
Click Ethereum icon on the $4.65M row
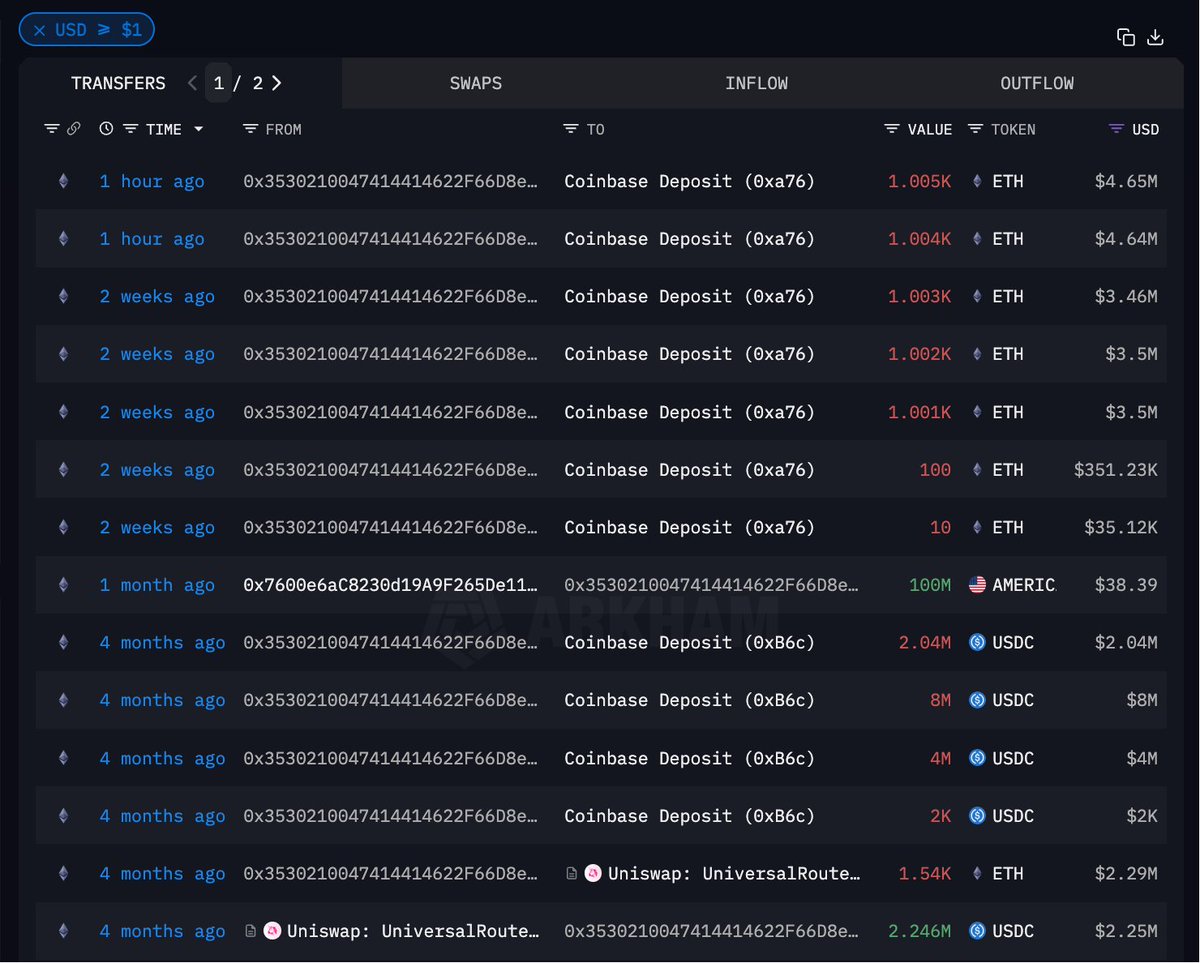64,181
